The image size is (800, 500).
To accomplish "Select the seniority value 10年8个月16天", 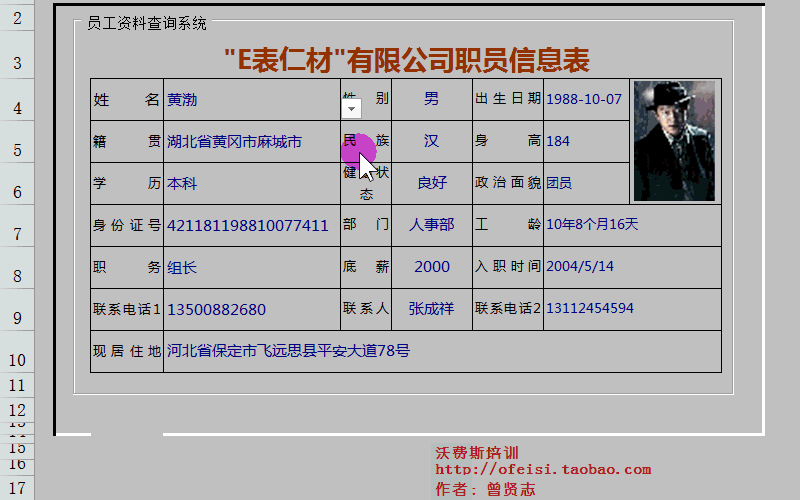I will coord(632,226).
